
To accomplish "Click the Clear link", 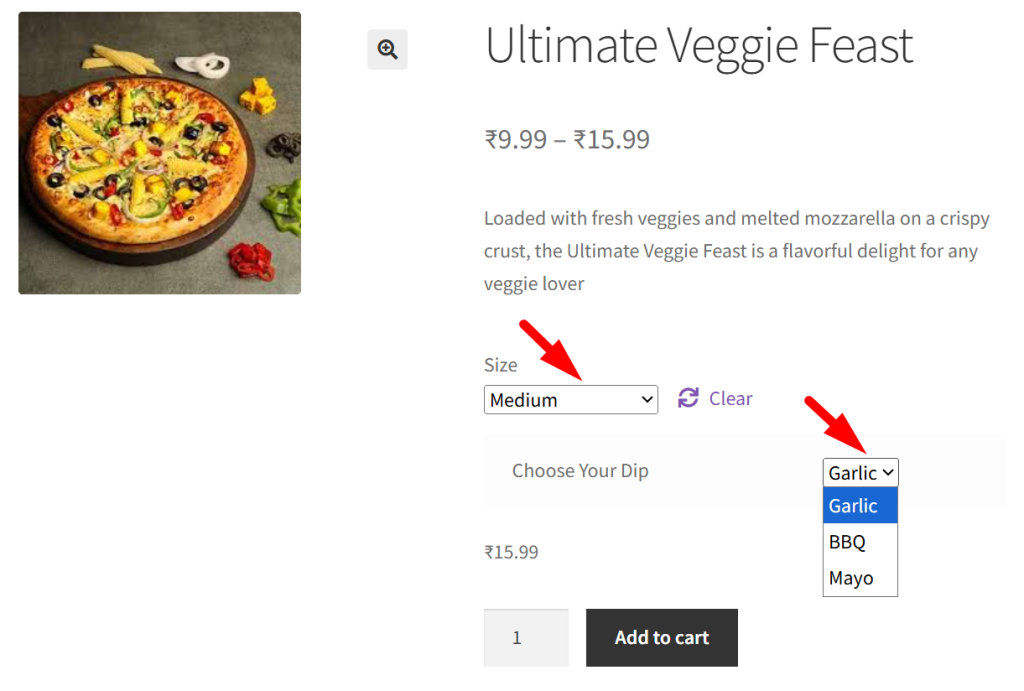I will (x=730, y=398).
